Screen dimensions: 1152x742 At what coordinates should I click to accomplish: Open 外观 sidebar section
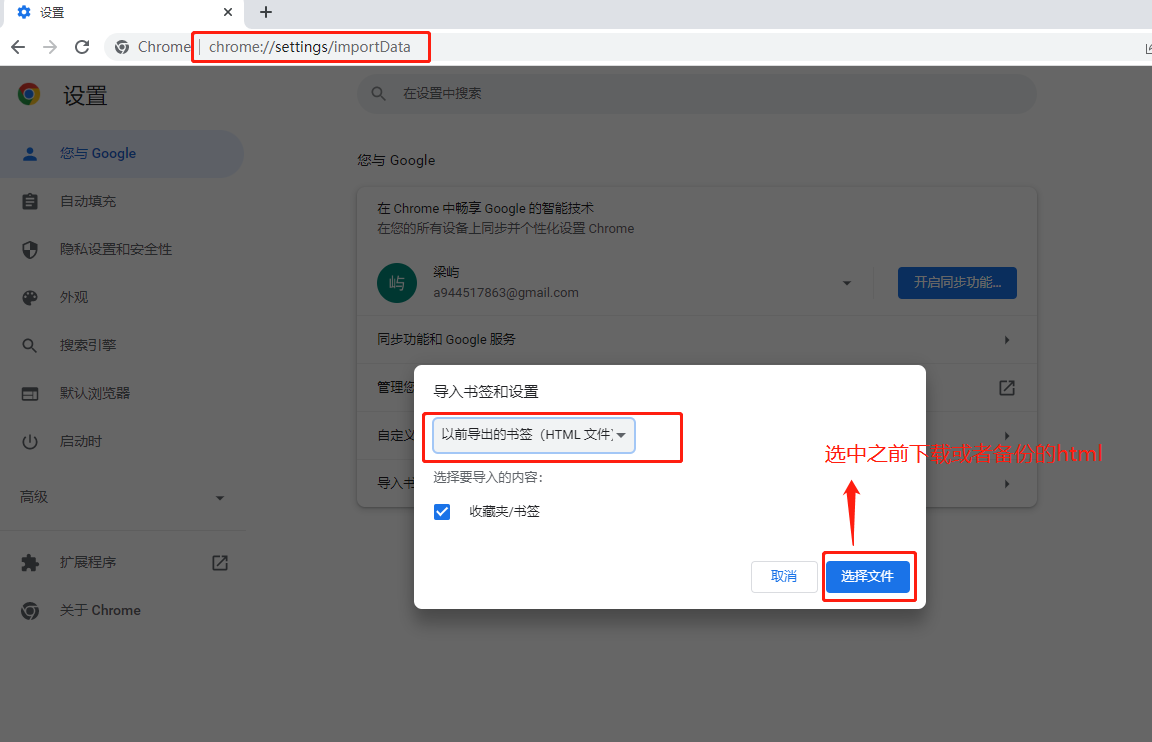pyautogui.click(x=121, y=298)
